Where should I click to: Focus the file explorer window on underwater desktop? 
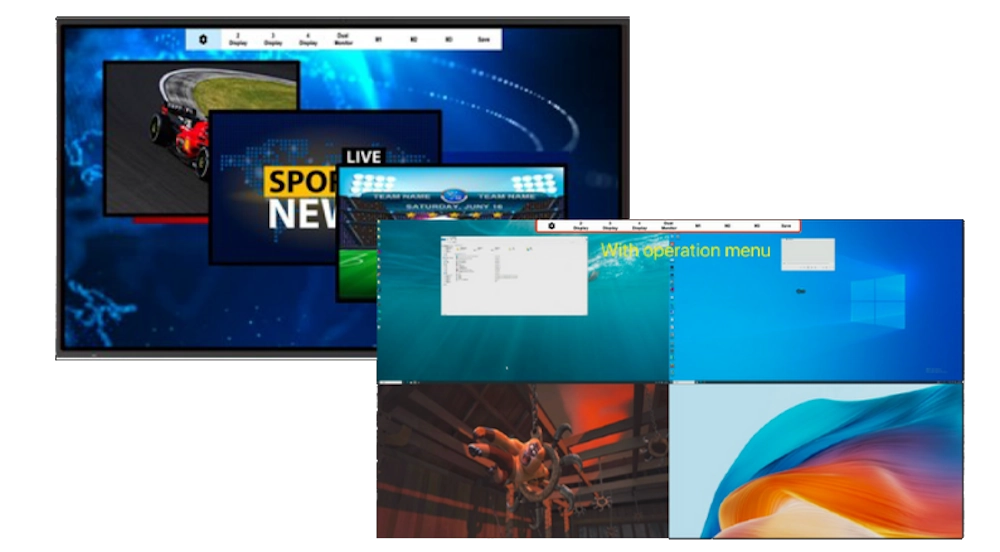(x=514, y=275)
